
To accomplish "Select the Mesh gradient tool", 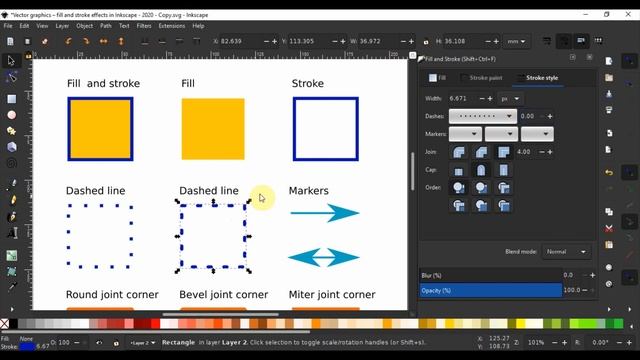I will (x=11, y=271).
